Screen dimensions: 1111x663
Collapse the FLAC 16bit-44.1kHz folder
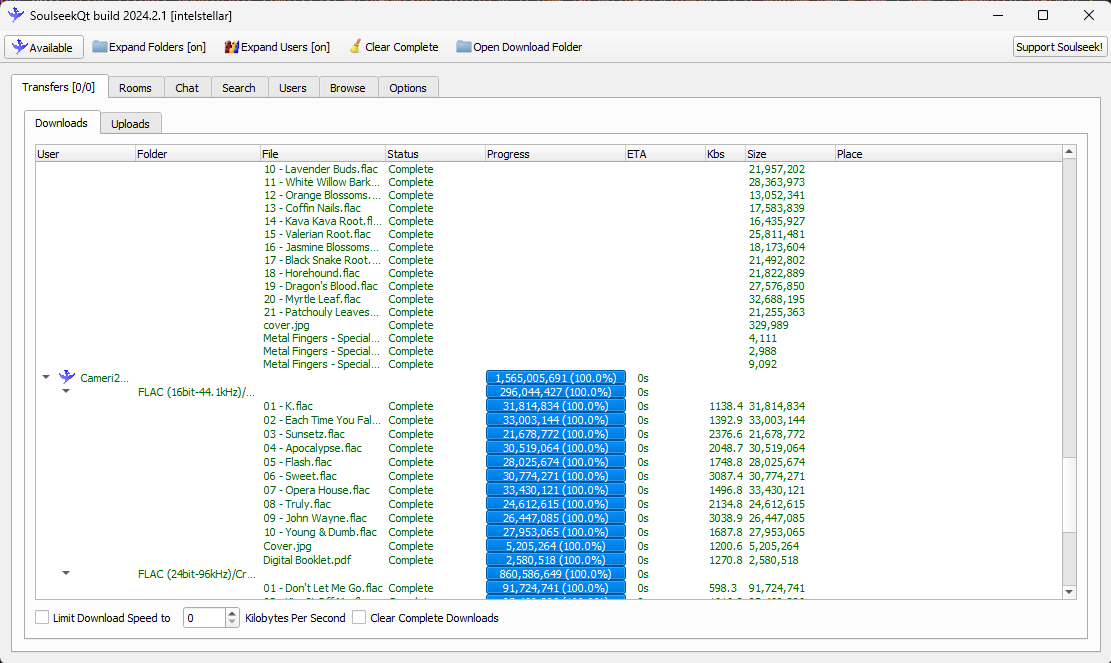66,391
